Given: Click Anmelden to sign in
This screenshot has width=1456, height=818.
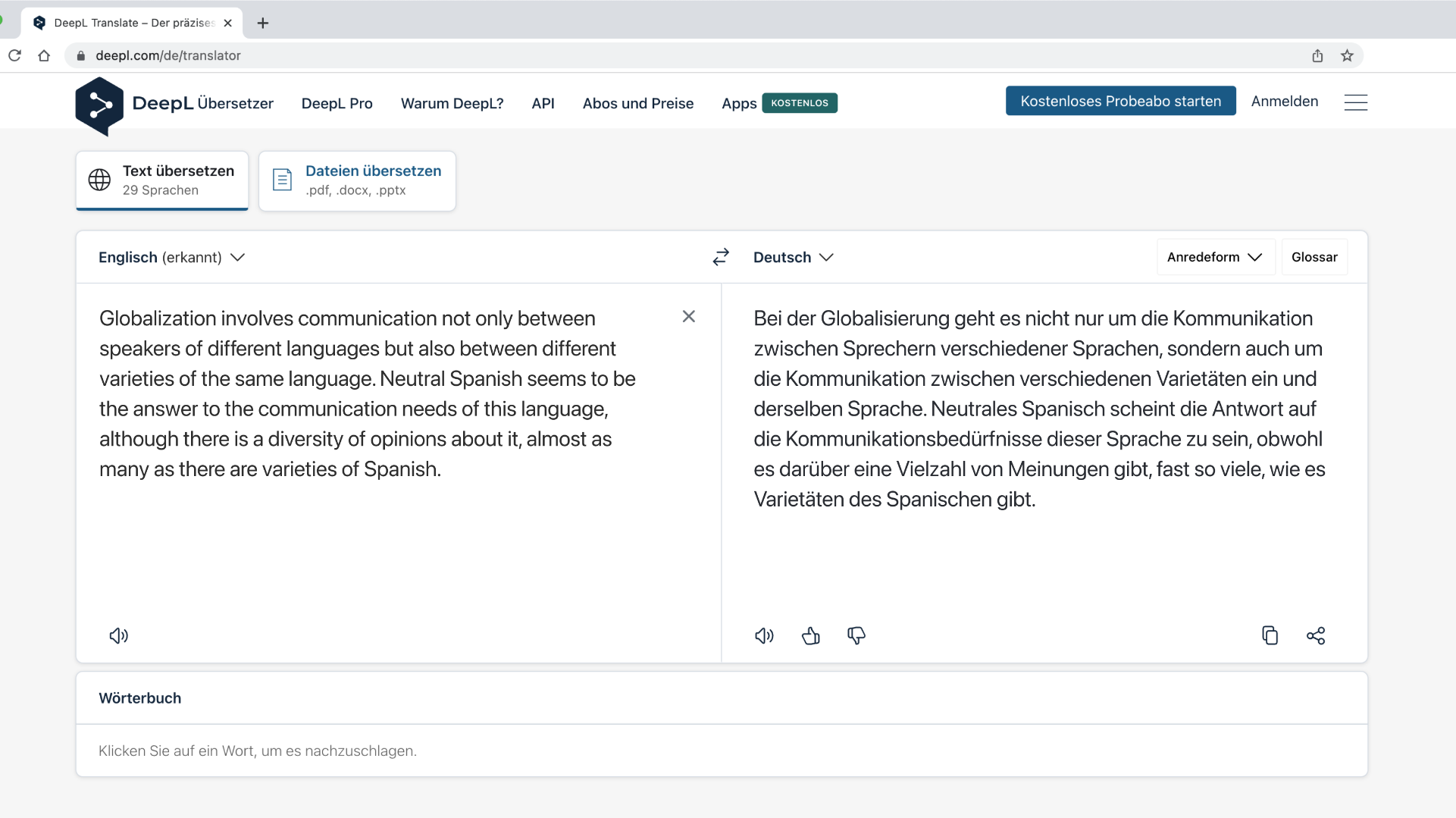Looking at the screenshot, I should click(1284, 101).
